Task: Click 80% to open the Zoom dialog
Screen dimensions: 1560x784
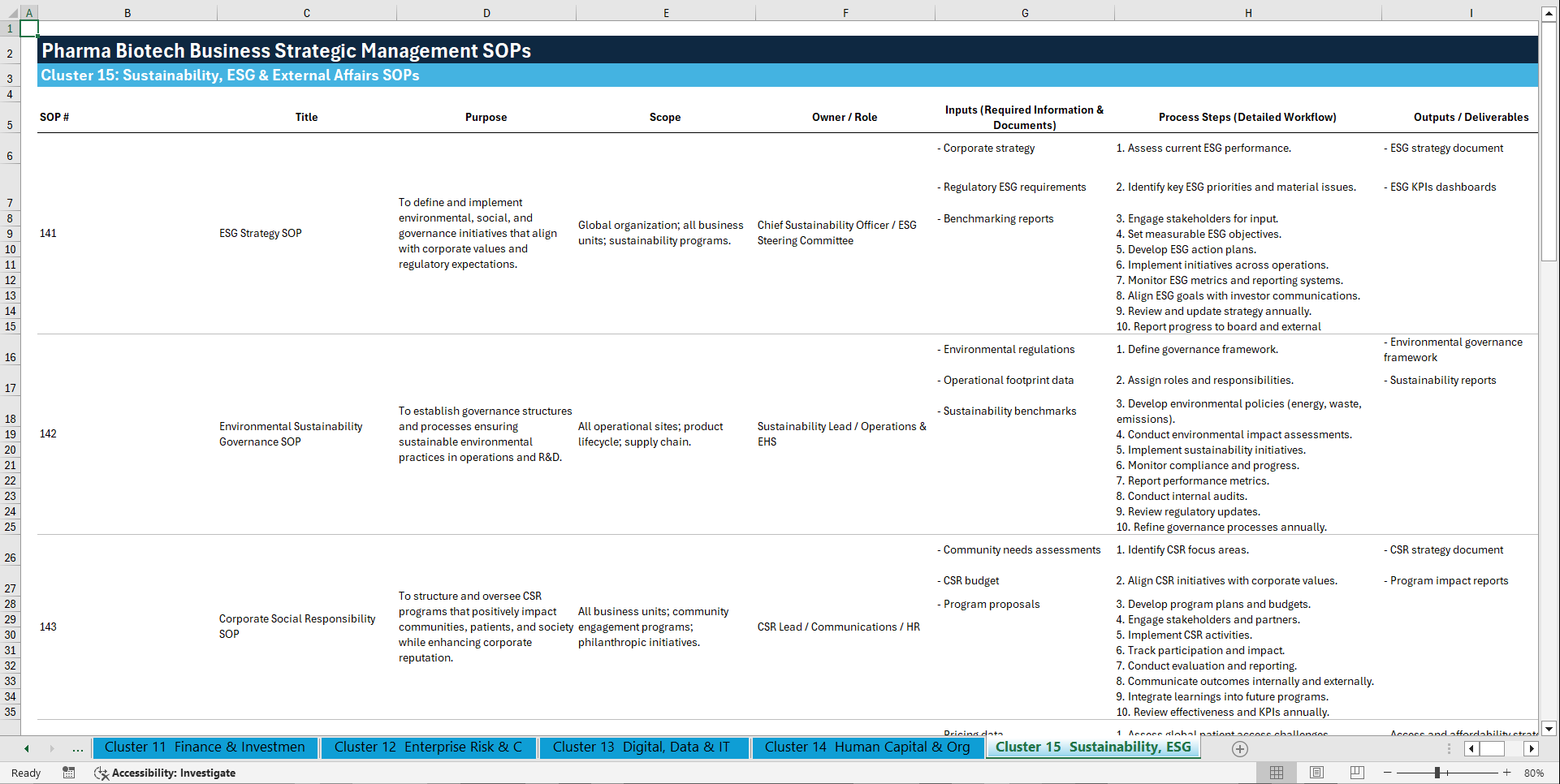Action: click(x=1533, y=773)
